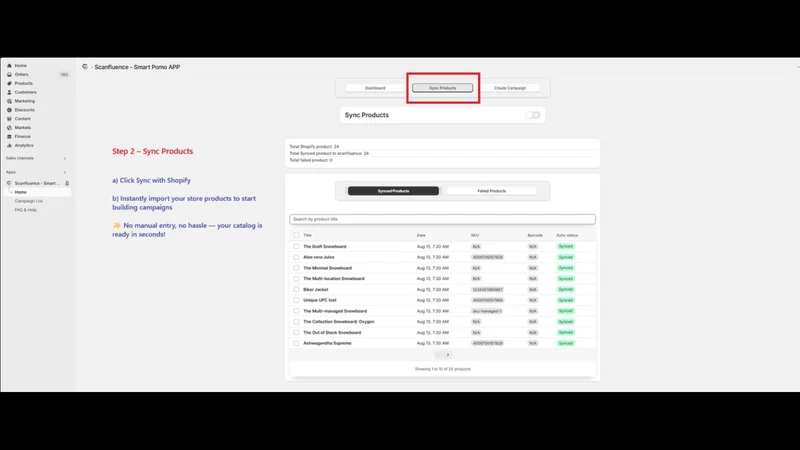800x450 pixels.
Task: Click the sku-managed-1 SKU value
Action: point(487,311)
